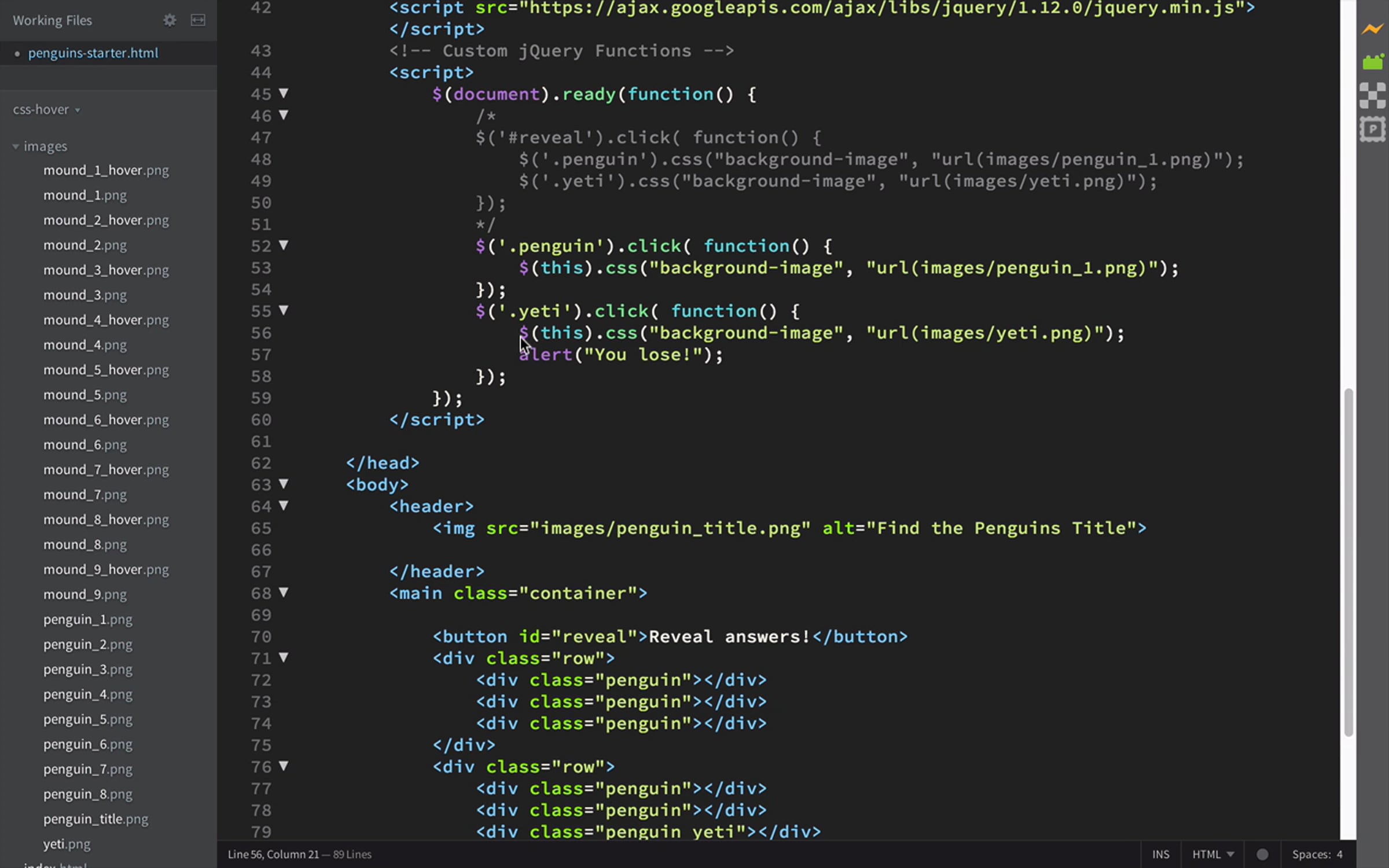1389x868 pixels.
Task: Open the Extension Manager brick icon
Action: (x=1372, y=61)
